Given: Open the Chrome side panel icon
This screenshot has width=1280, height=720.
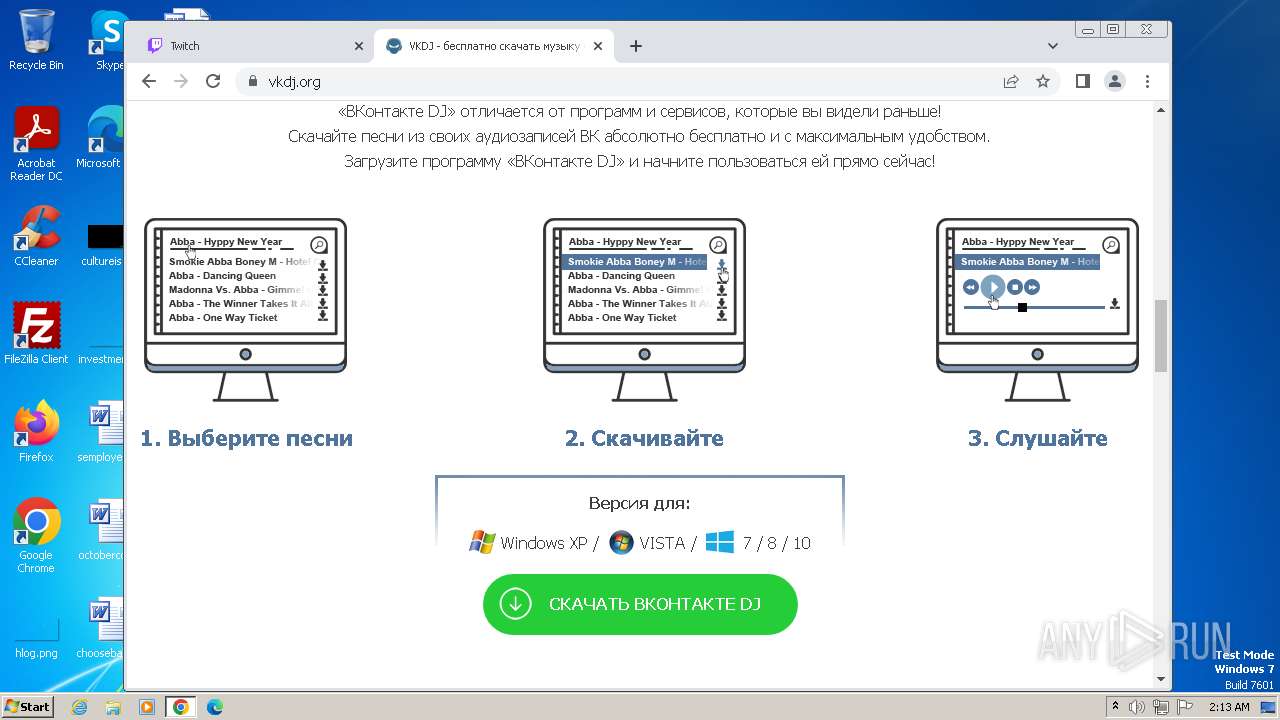Looking at the screenshot, I should [1083, 81].
